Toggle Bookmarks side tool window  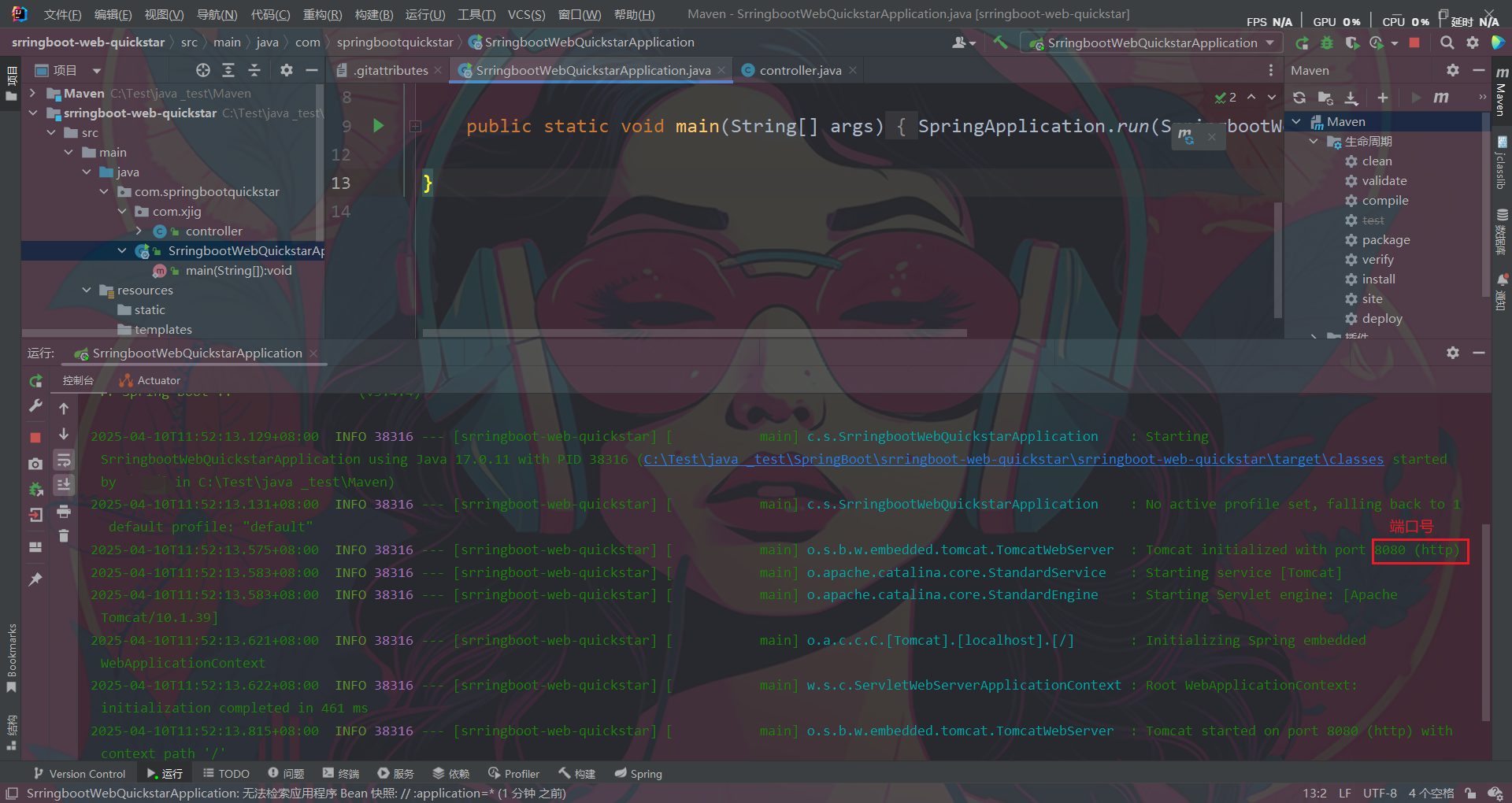click(x=11, y=658)
